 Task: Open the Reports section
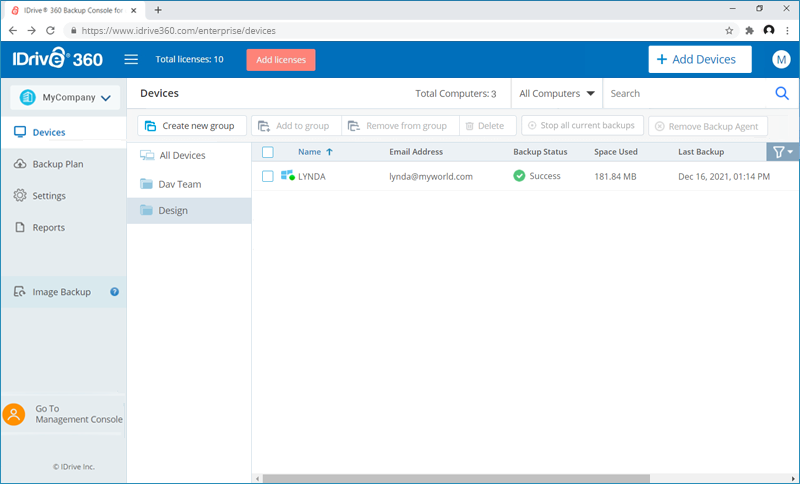(x=63, y=227)
